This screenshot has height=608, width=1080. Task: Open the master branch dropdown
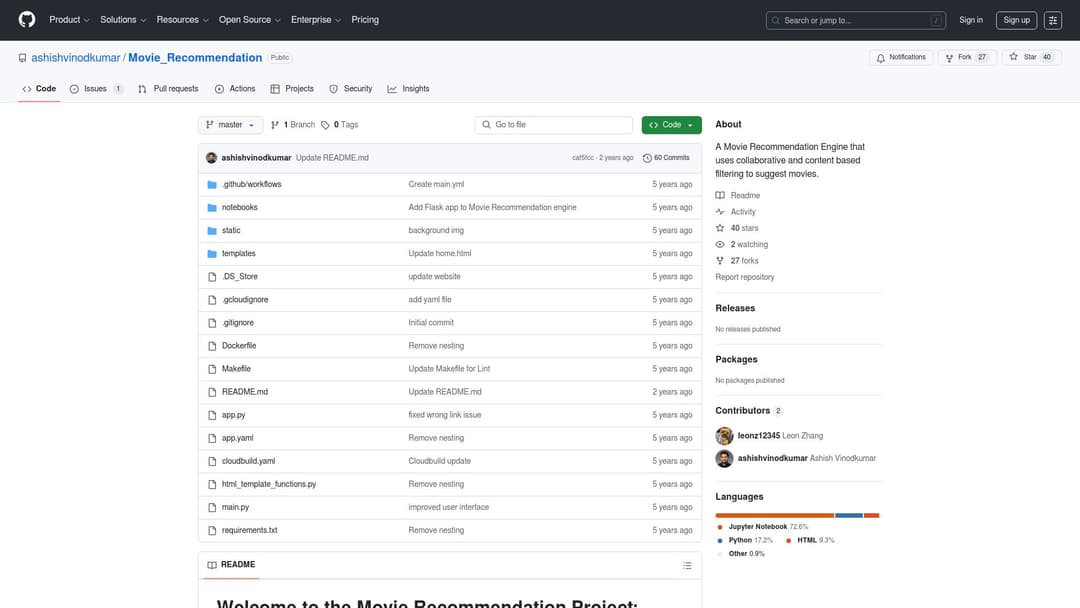coord(230,125)
